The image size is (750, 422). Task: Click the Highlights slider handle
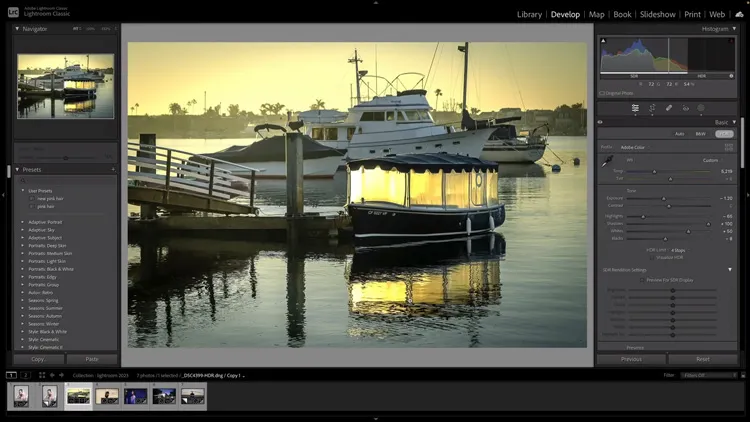click(x=643, y=217)
